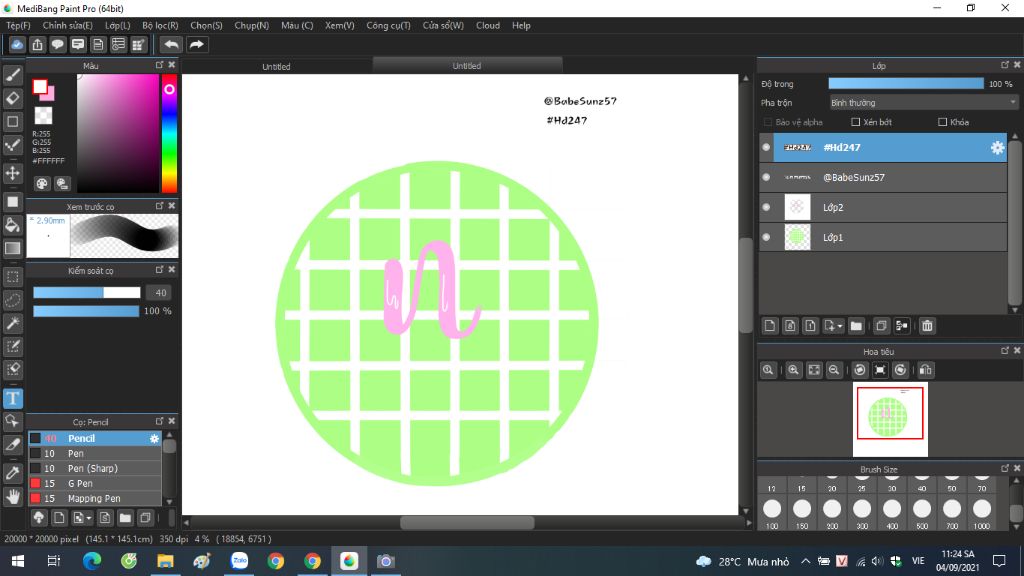
Task: Open the Tệp(F) menu
Action: pos(18,25)
